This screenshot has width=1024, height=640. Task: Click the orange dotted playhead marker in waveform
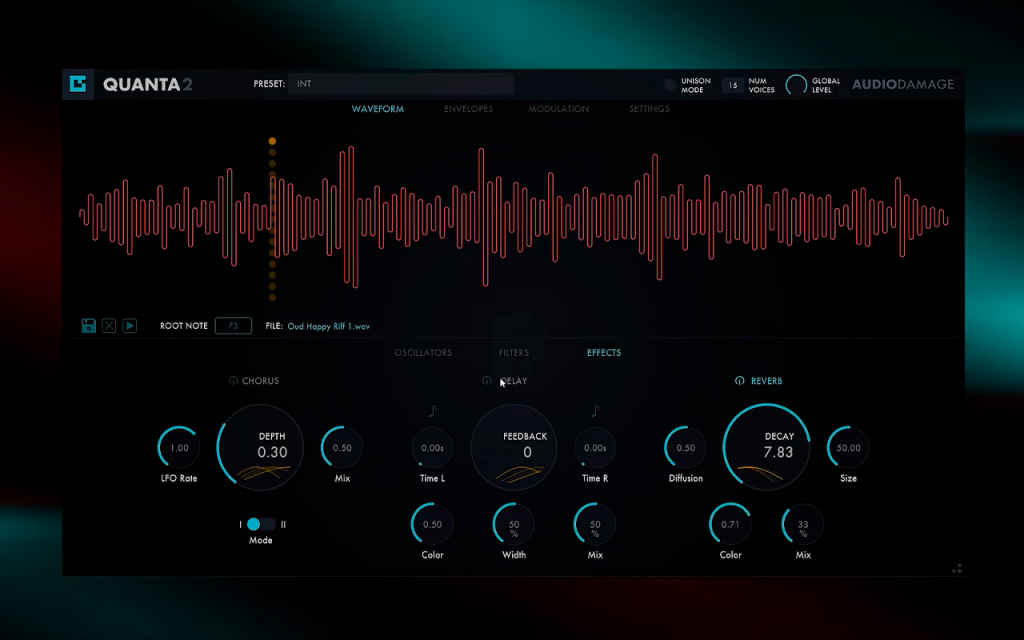[272, 219]
